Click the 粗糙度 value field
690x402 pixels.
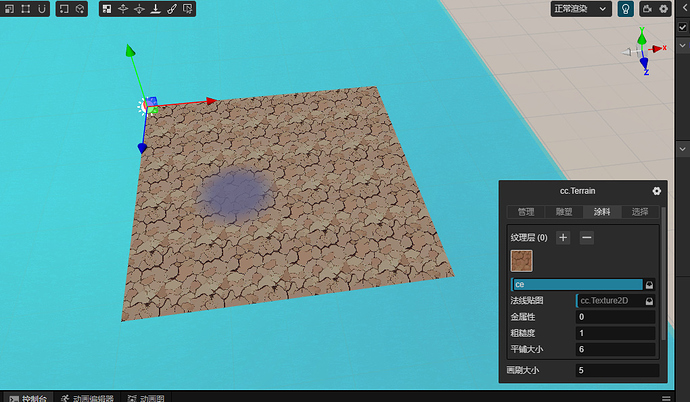pyautogui.click(x=615, y=333)
